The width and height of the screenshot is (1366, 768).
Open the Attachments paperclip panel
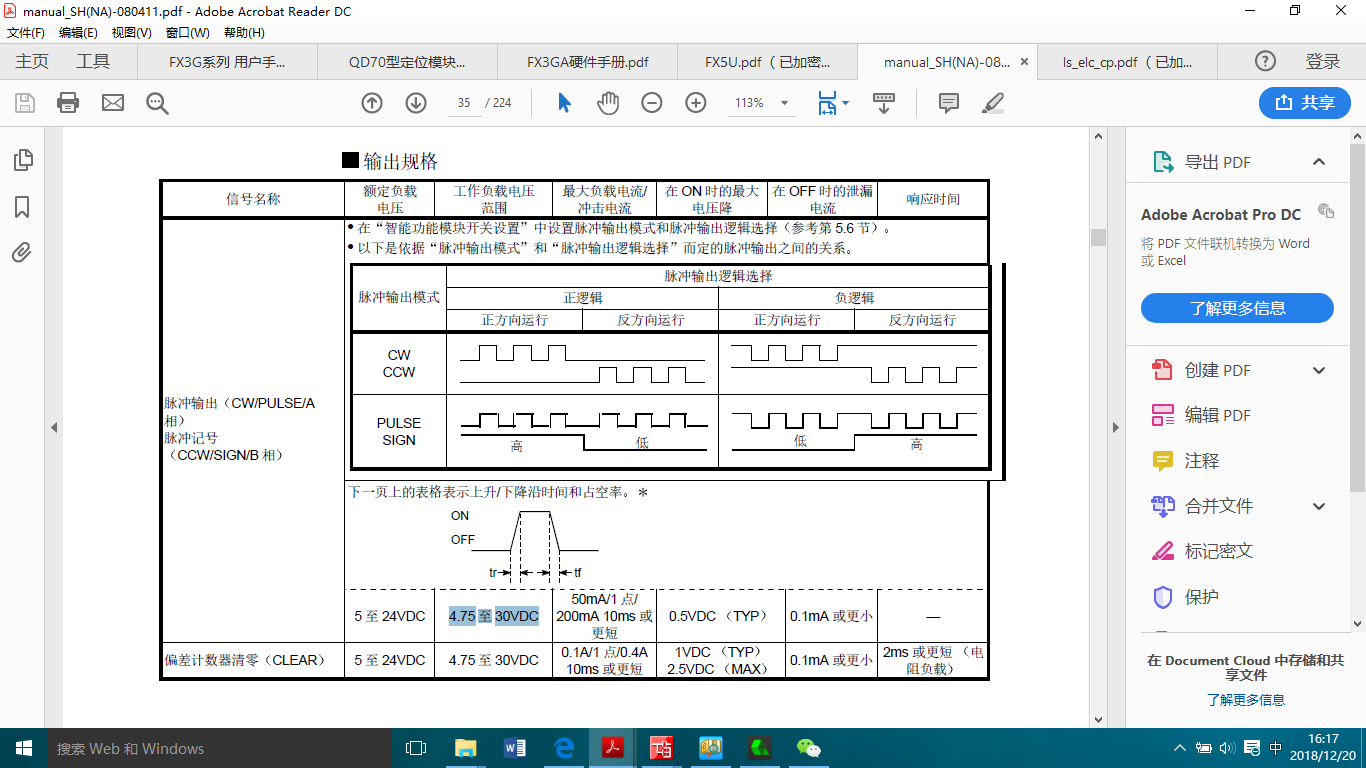(x=22, y=253)
